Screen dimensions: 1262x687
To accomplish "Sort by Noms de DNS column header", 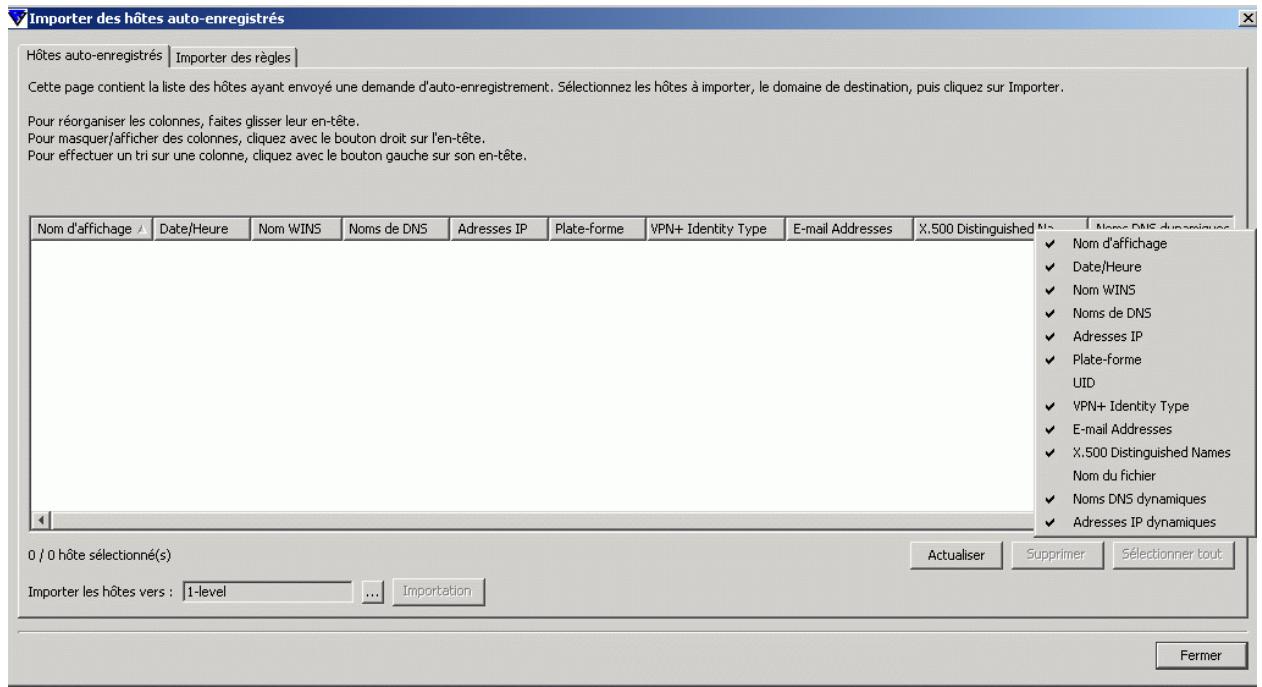I will click(395, 229).
